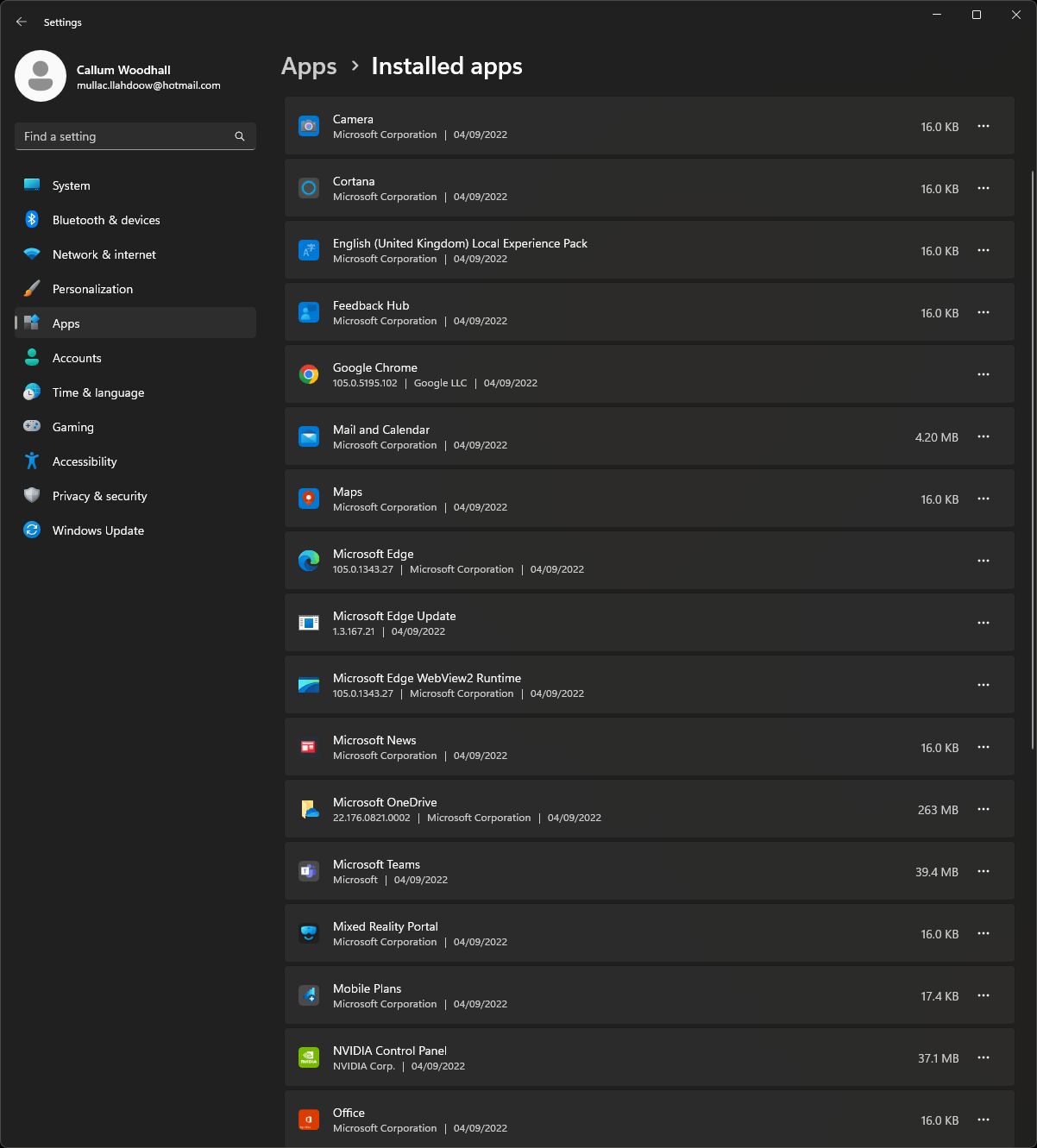Click the Apps breadcrumb link
1037x1148 pixels.
pyautogui.click(x=309, y=66)
